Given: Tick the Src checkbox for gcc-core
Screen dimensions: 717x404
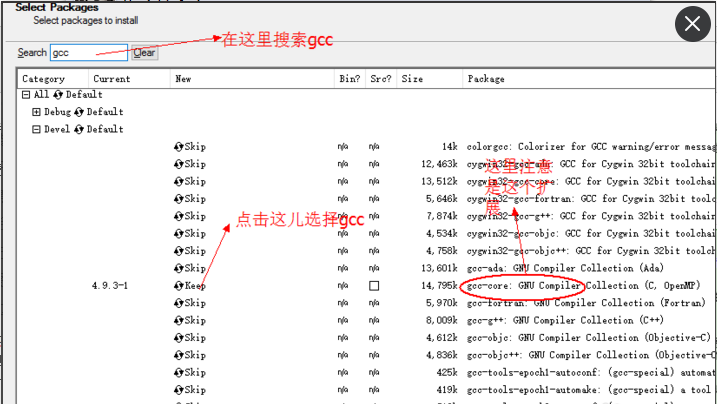Looking at the screenshot, I should click(x=374, y=286).
